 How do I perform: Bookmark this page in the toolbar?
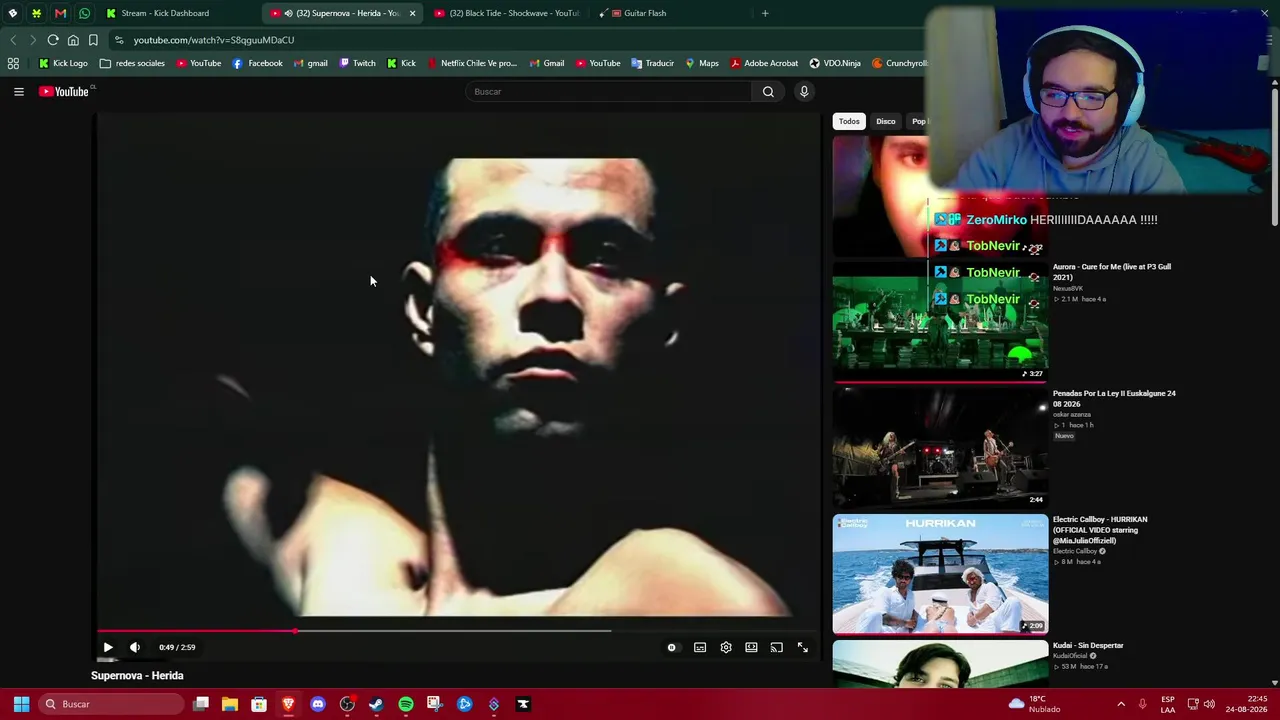click(x=93, y=40)
